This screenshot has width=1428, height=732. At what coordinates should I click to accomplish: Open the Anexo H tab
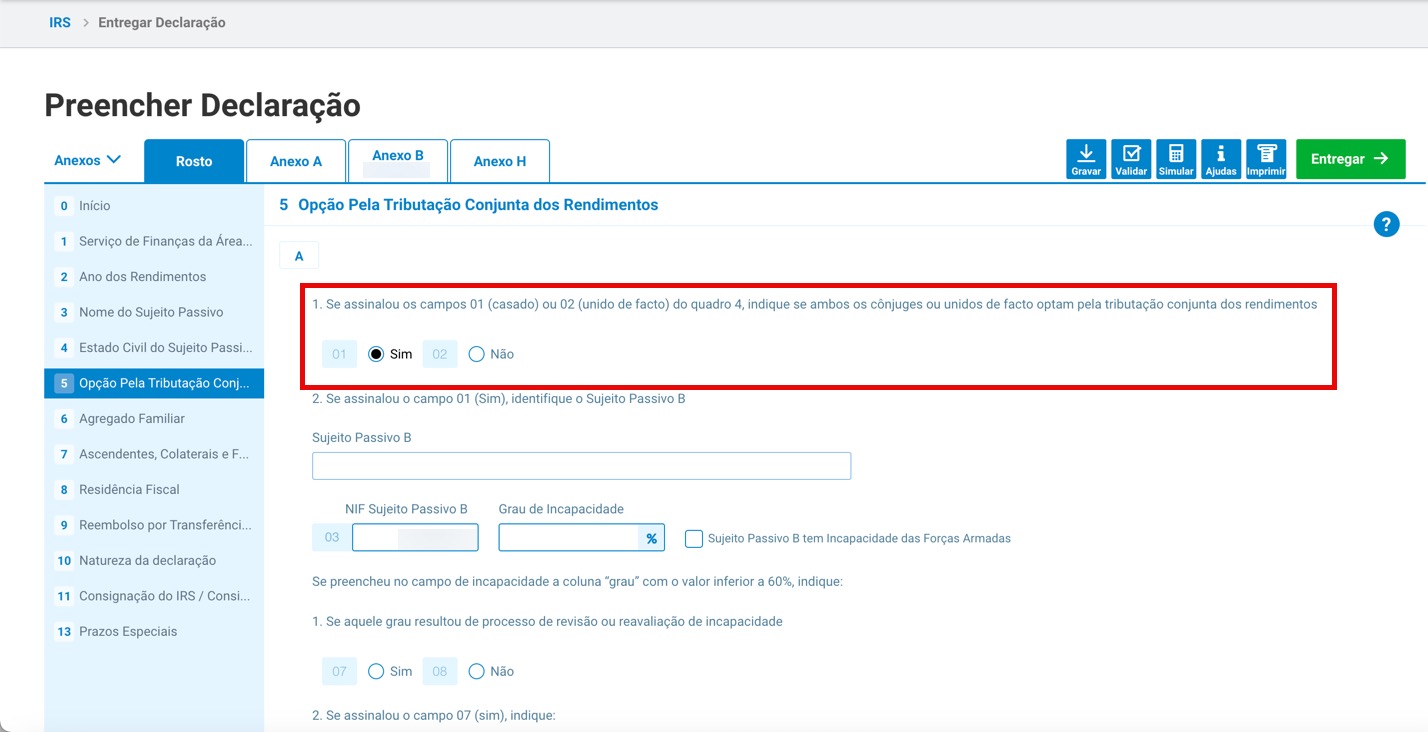tap(500, 161)
